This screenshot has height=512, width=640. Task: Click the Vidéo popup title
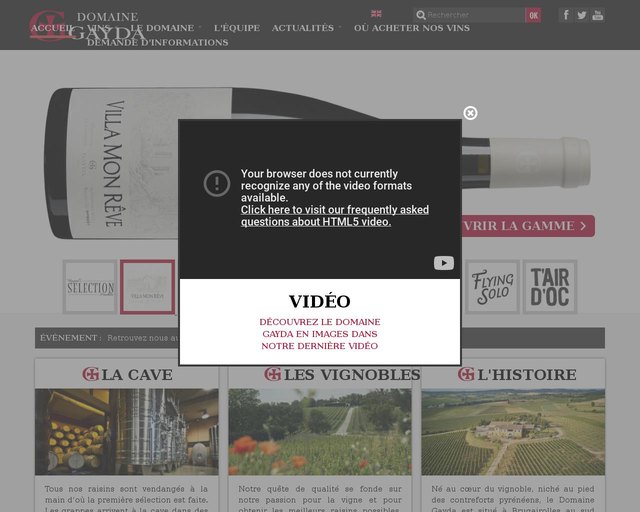click(x=320, y=301)
